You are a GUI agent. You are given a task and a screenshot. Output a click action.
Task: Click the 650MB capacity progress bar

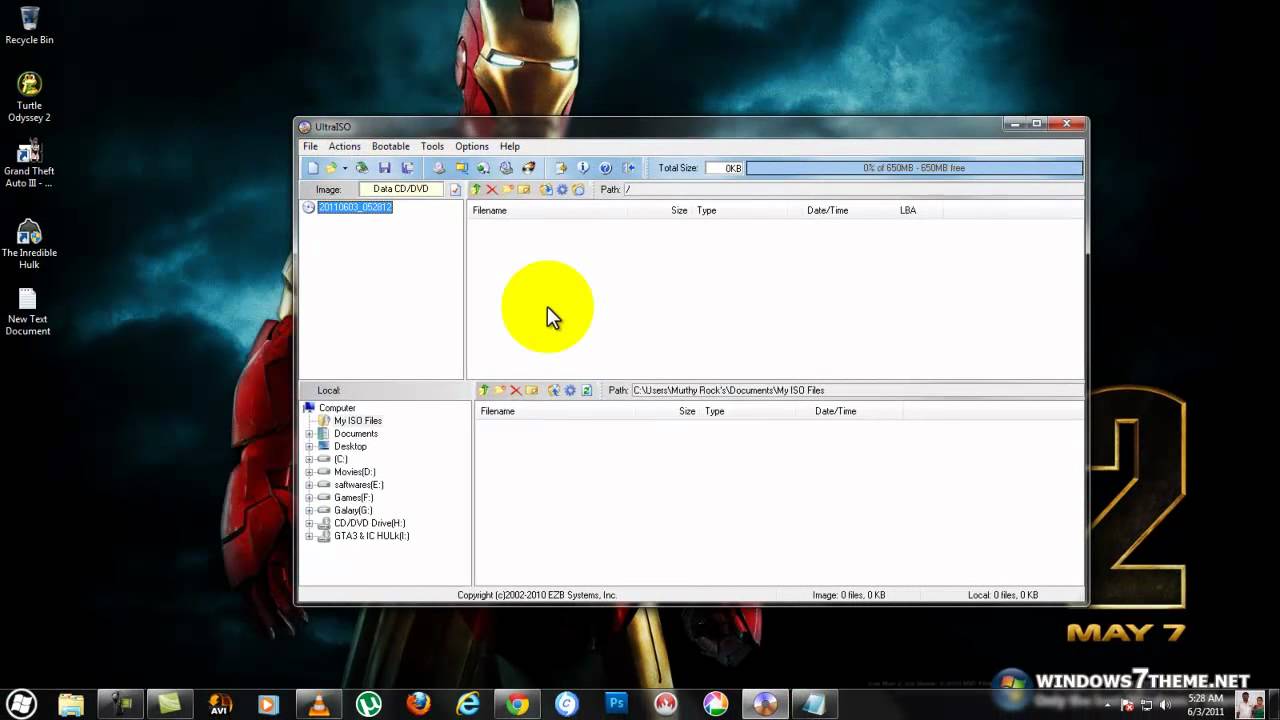tap(914, 168)
